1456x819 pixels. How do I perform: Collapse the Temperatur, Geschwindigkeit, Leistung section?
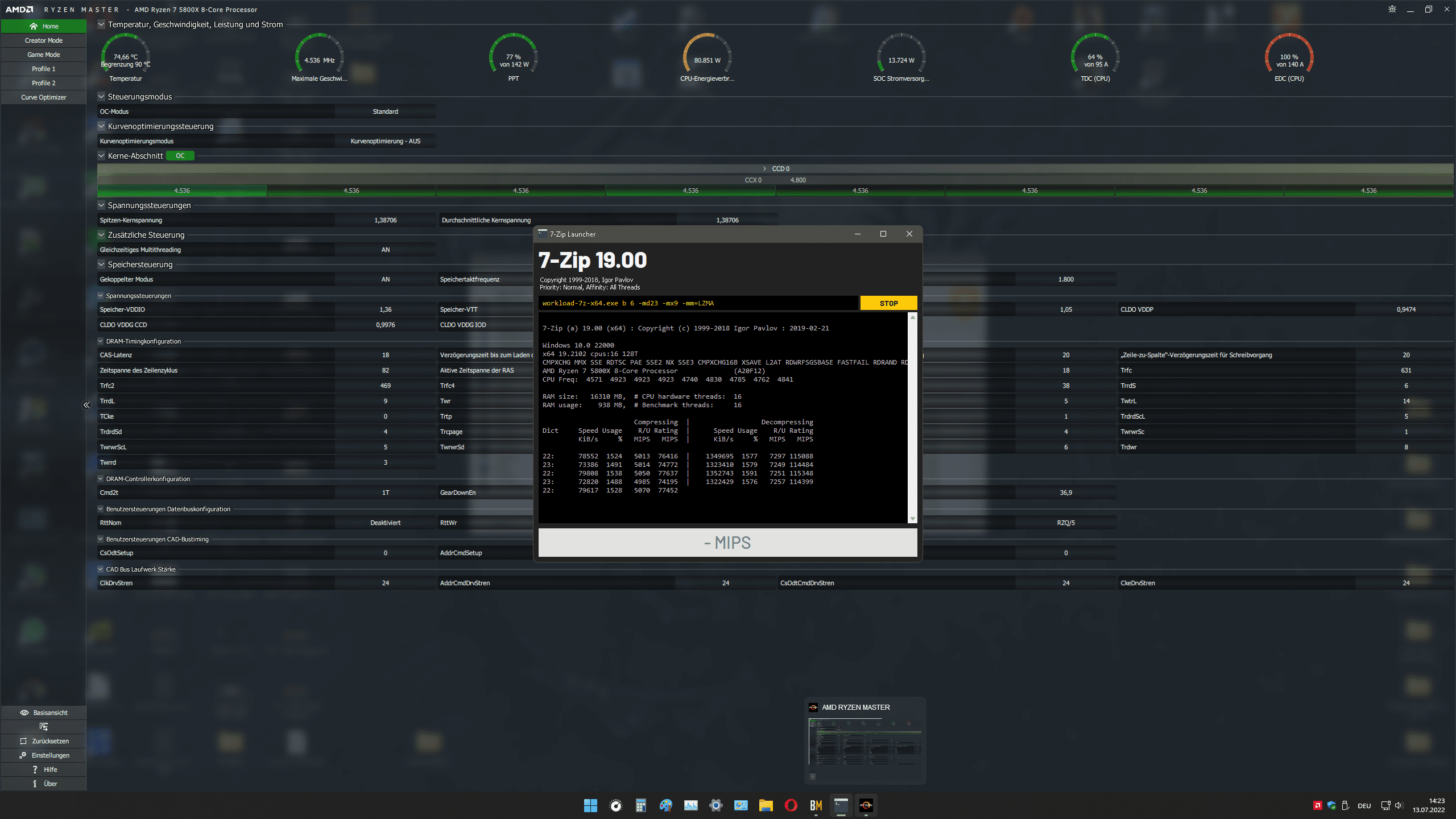tap(101, 24)
